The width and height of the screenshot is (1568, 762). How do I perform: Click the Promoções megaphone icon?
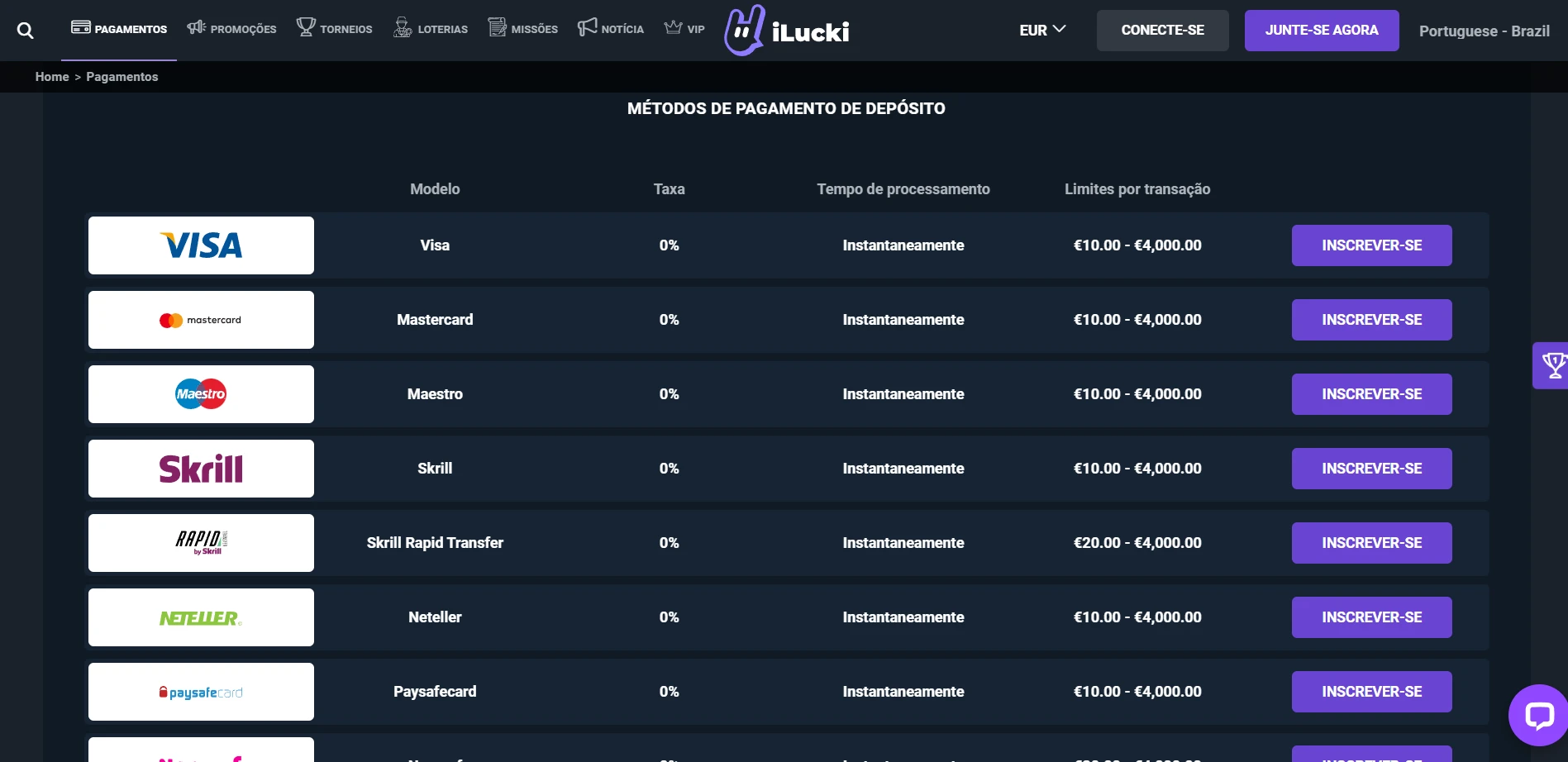pyautogui.click(x=196, y=27)
